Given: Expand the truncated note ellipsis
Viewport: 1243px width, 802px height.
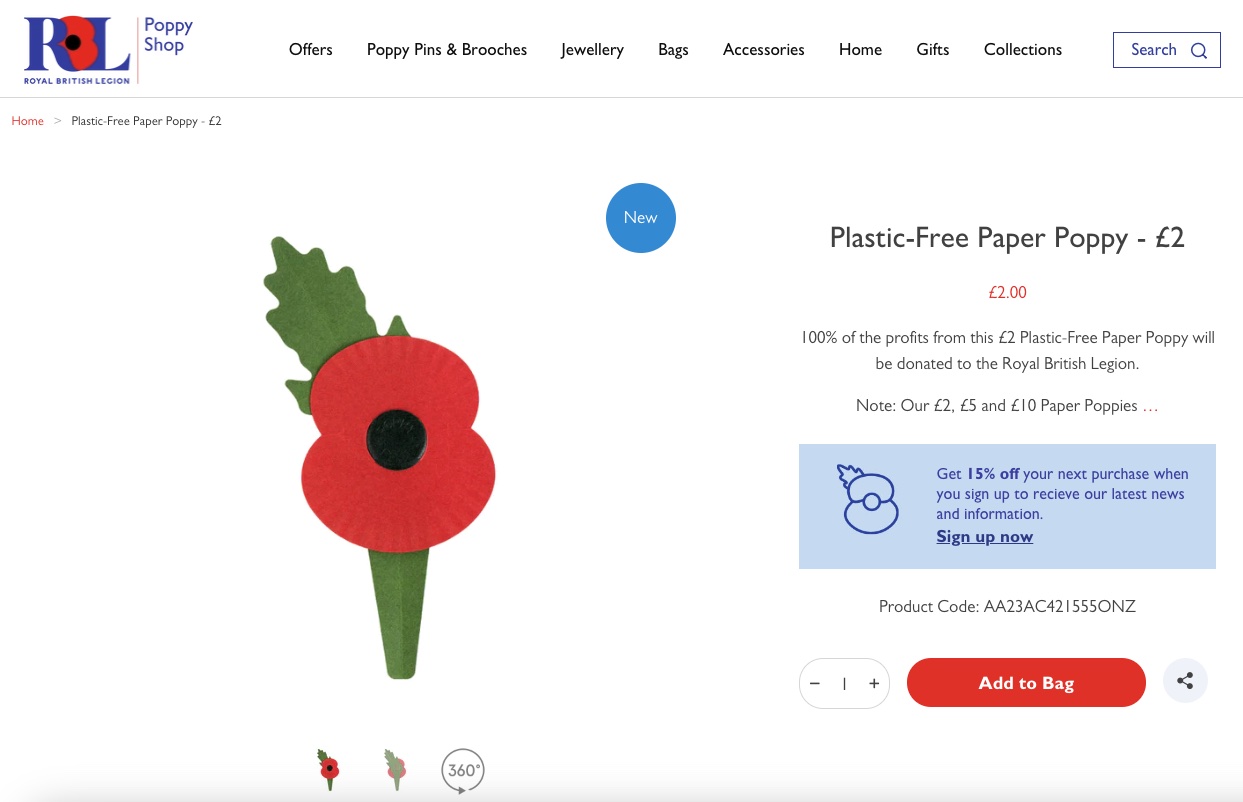Looking at the screenshot, I should (1150, 406).
